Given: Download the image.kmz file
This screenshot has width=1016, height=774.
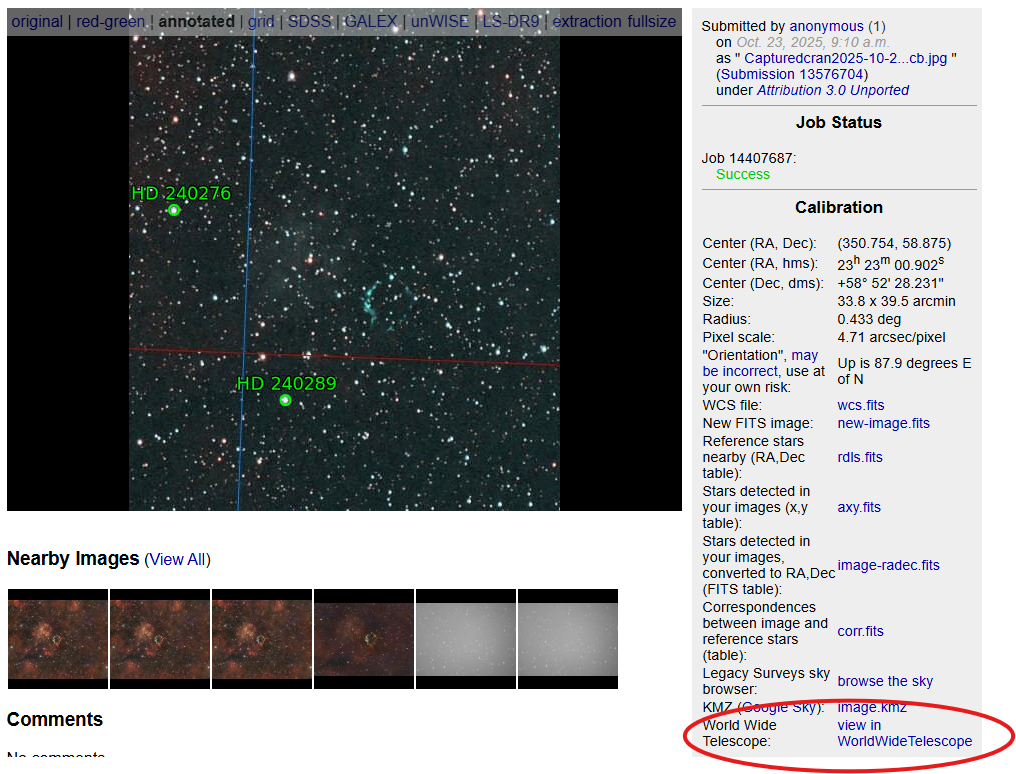Looking at the screenshot, I should pyautogui.click(x=872, y=707).
